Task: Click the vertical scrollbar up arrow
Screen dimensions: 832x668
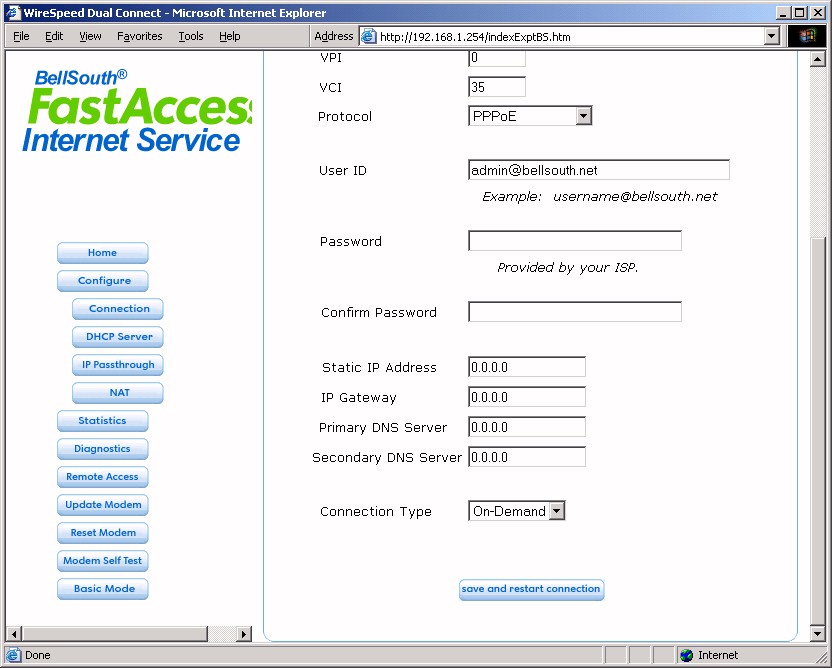Action: pos(817,59)
